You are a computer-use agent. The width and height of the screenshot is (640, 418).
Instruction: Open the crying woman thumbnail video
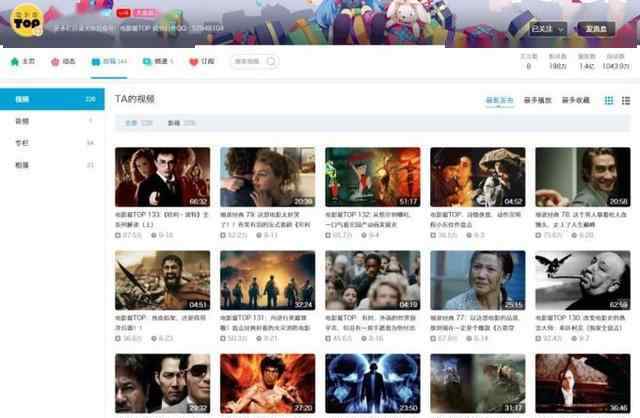478,280
